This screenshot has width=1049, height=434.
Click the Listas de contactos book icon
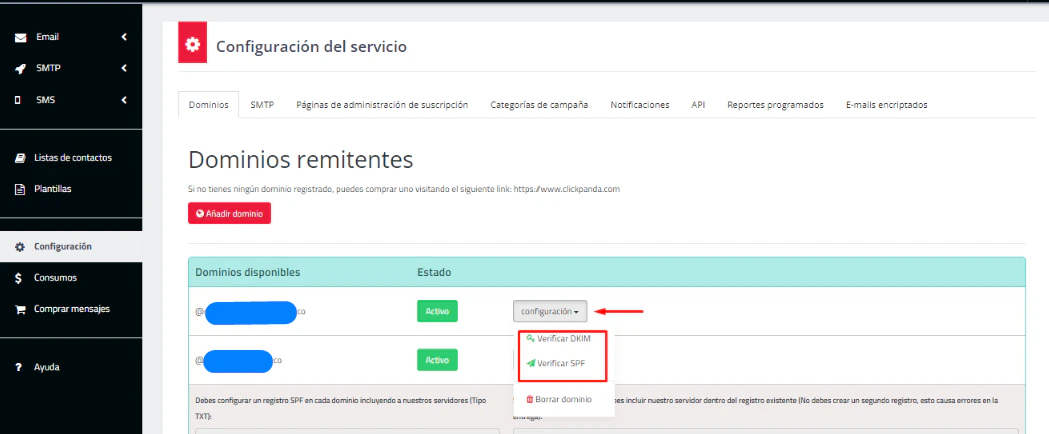(x=20, y=158)
